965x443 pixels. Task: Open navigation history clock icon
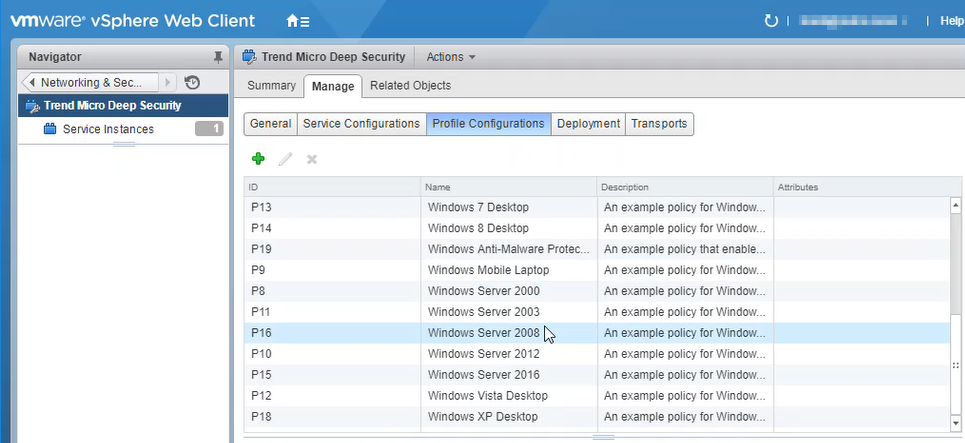point(193,83)
